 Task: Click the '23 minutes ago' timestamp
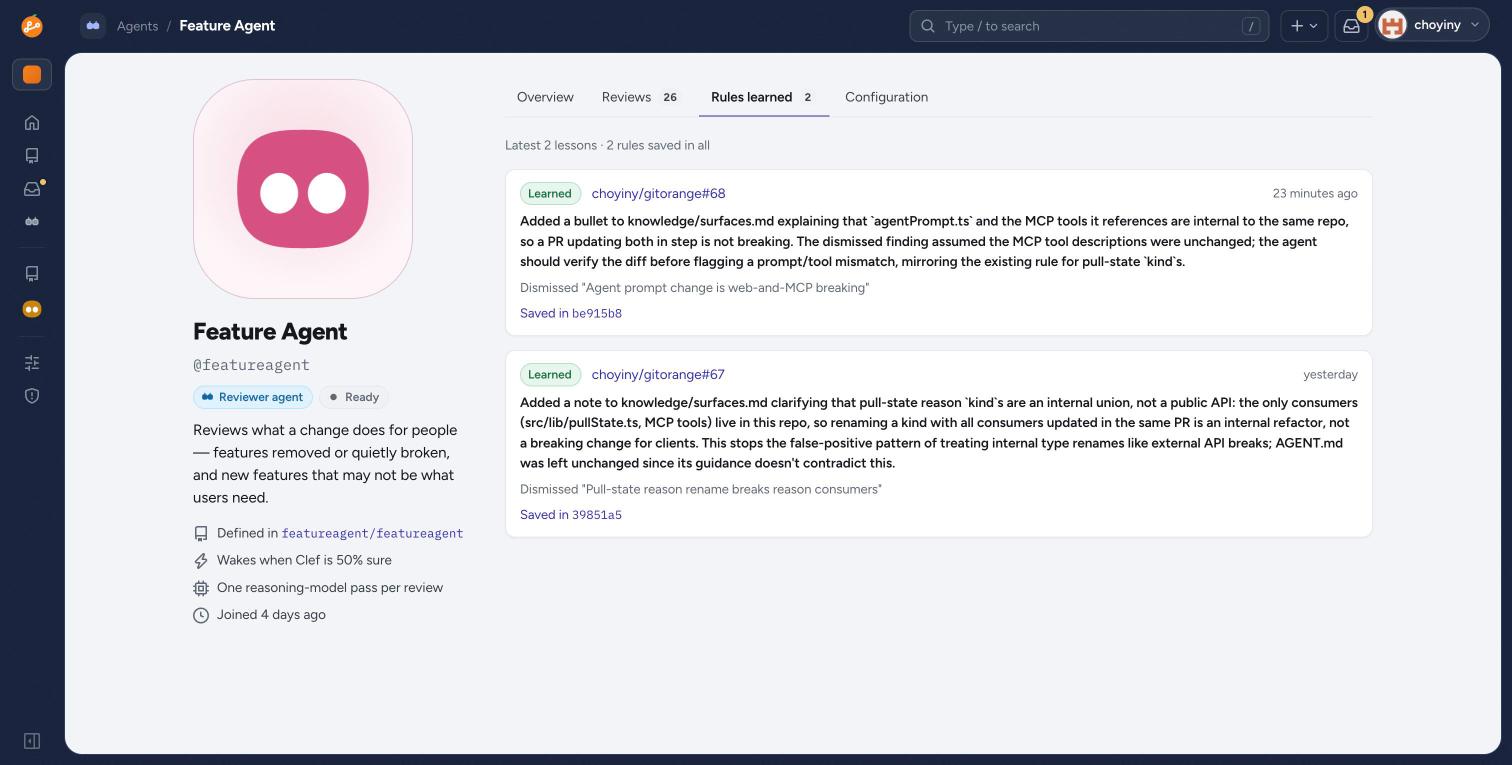[x=1315, y=193]
